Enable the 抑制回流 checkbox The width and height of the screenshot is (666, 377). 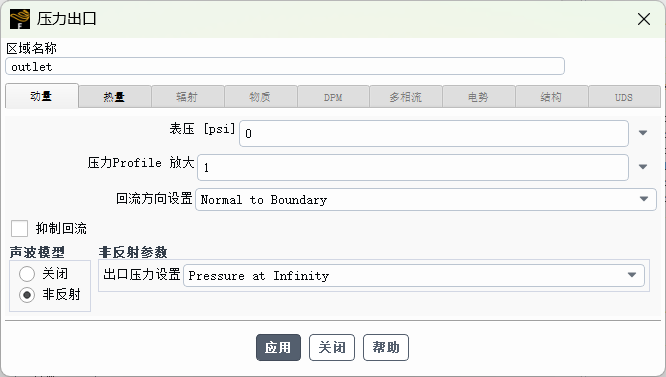pyautogui.click(x=20, y=228)
